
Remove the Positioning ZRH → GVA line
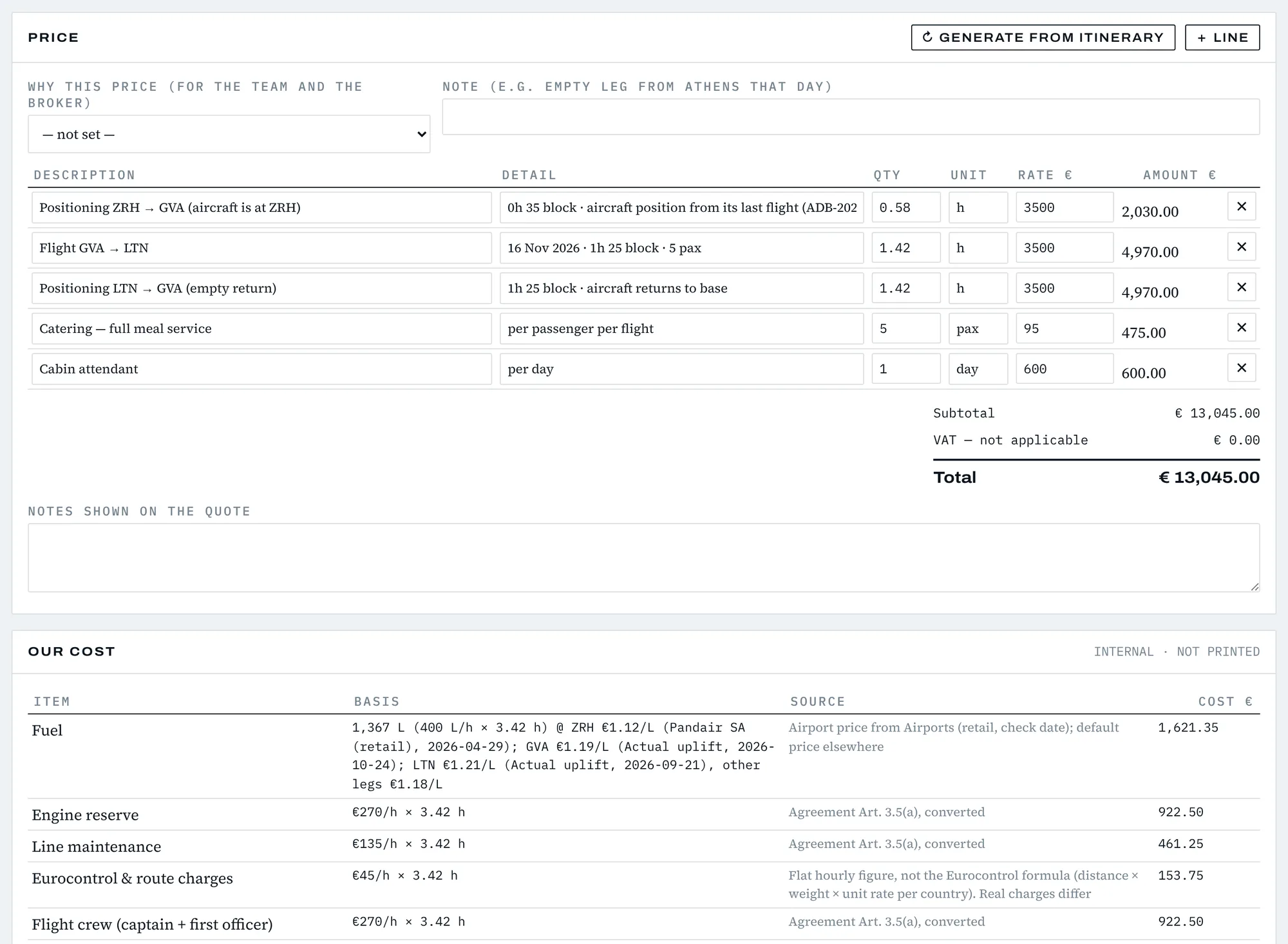pos(1242,207)
